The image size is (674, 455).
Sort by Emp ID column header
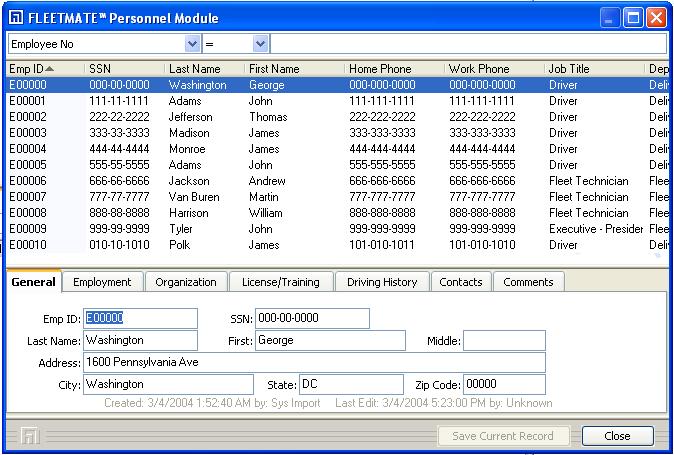point(45,69)
